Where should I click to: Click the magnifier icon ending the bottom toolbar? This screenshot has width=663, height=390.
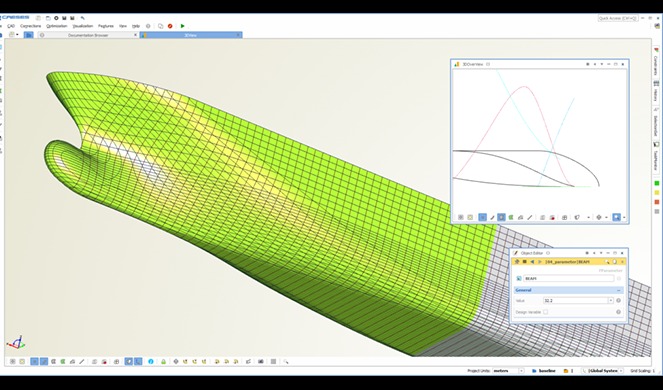tap(286, 362)
